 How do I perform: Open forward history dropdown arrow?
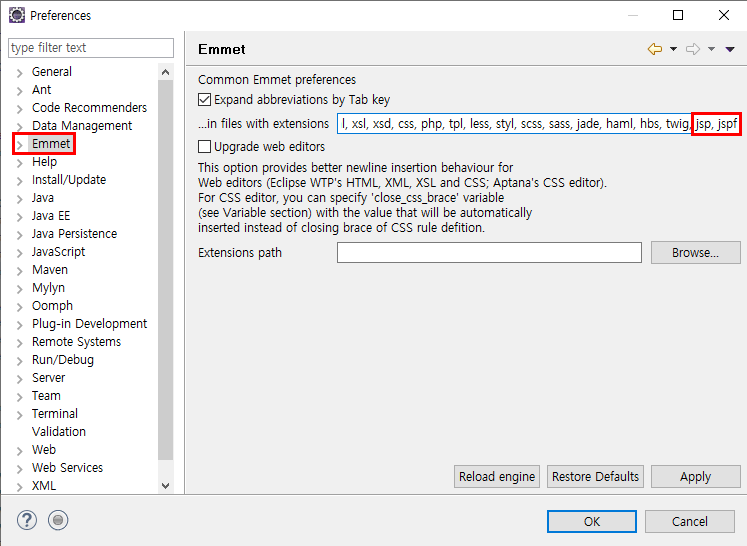pyautogui.click(x=711, y=49)
